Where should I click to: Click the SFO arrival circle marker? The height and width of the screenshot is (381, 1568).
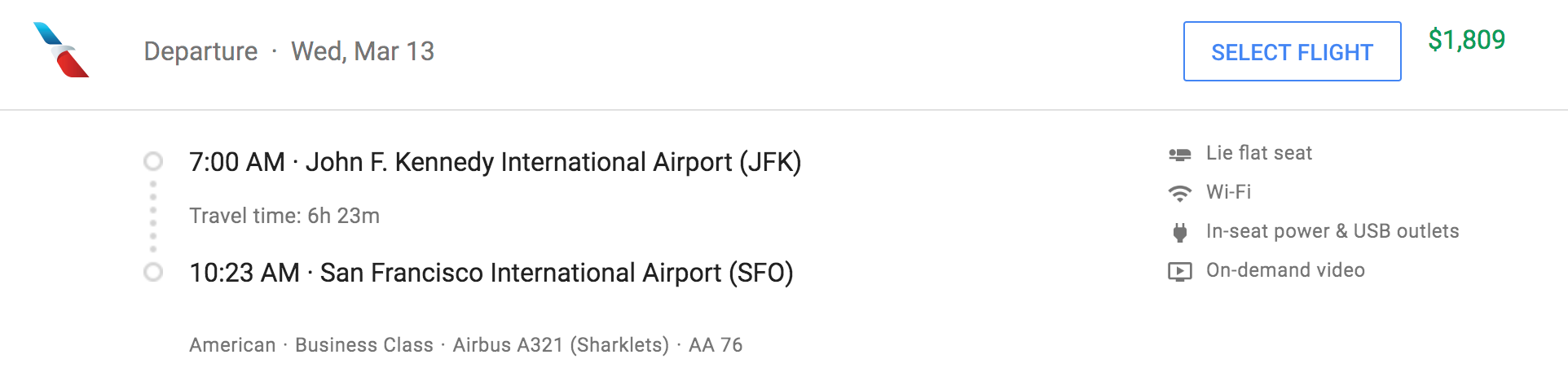tap(153, 272)
